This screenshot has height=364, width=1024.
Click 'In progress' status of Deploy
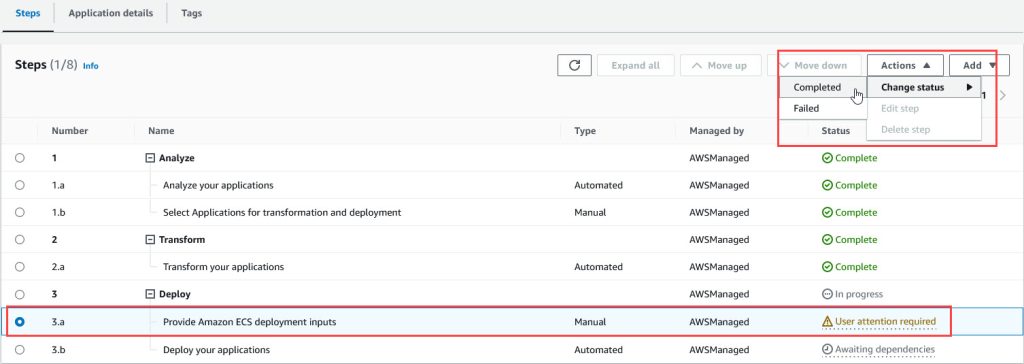tap(859, 294)
